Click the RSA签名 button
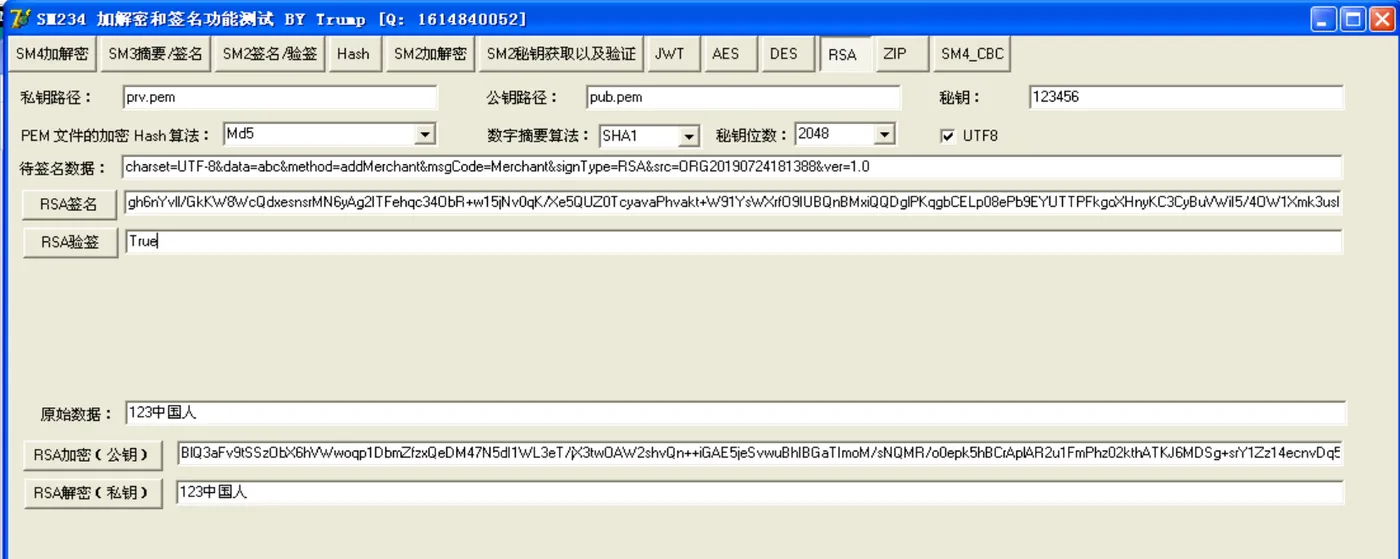Screen dimensions: 1400x559 pos(69,204)
